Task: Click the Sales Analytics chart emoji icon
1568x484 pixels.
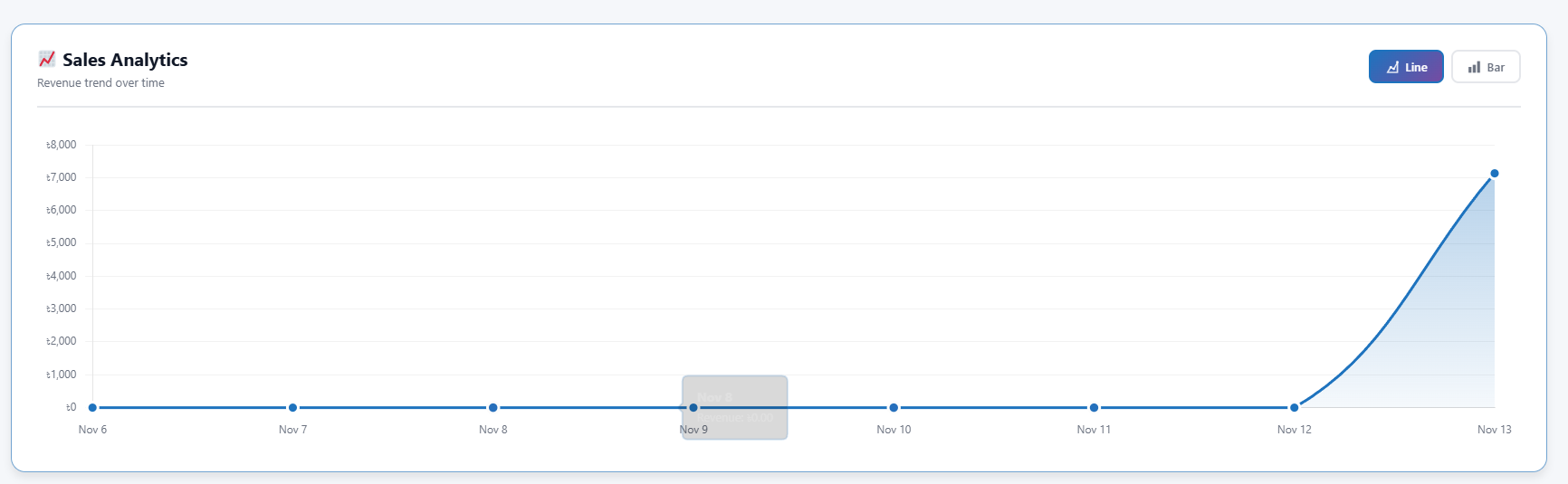Action: point(47,60)
